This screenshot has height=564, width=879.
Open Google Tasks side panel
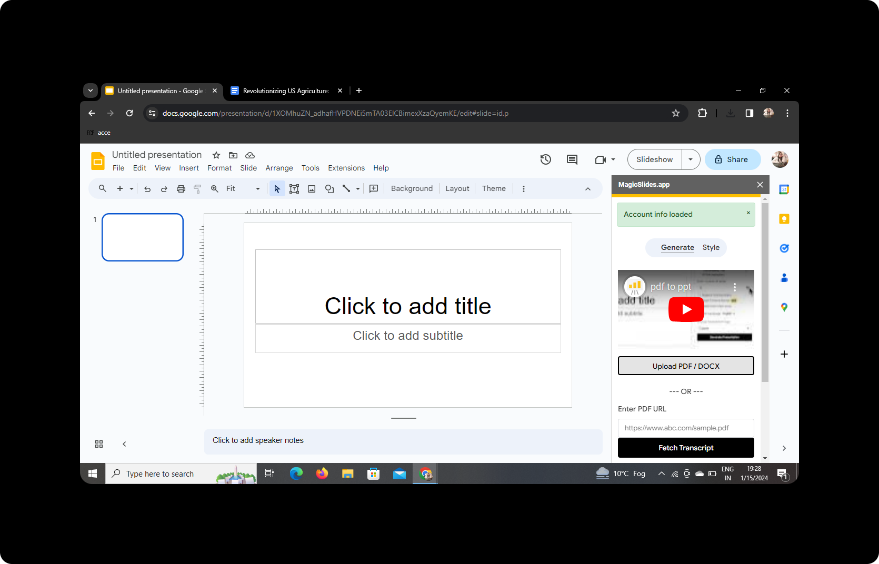784,248
